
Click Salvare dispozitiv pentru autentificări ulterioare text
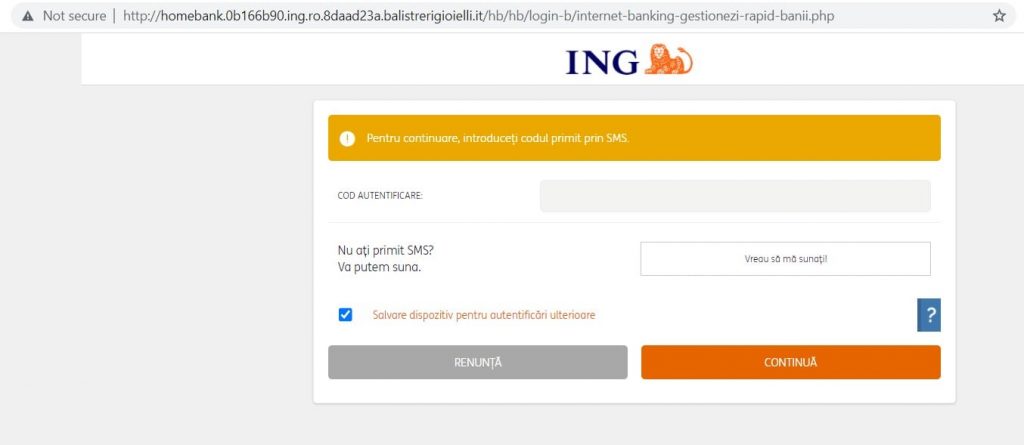click(x=484, y=314)
